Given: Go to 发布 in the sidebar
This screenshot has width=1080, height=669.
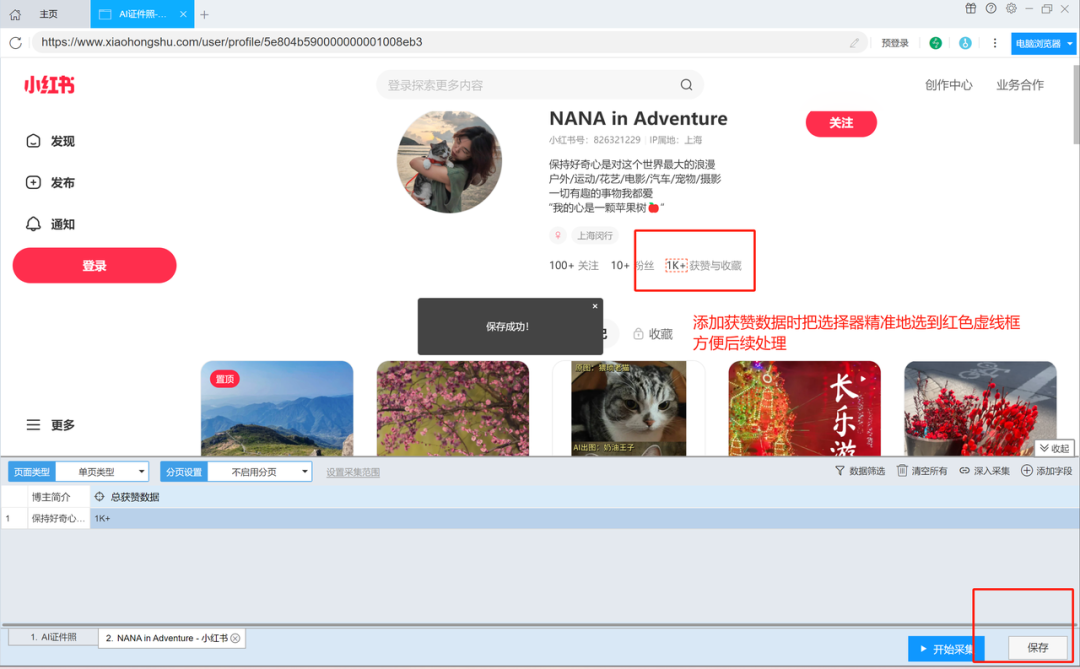Looking at the screenshot, I should coord(50,183).
